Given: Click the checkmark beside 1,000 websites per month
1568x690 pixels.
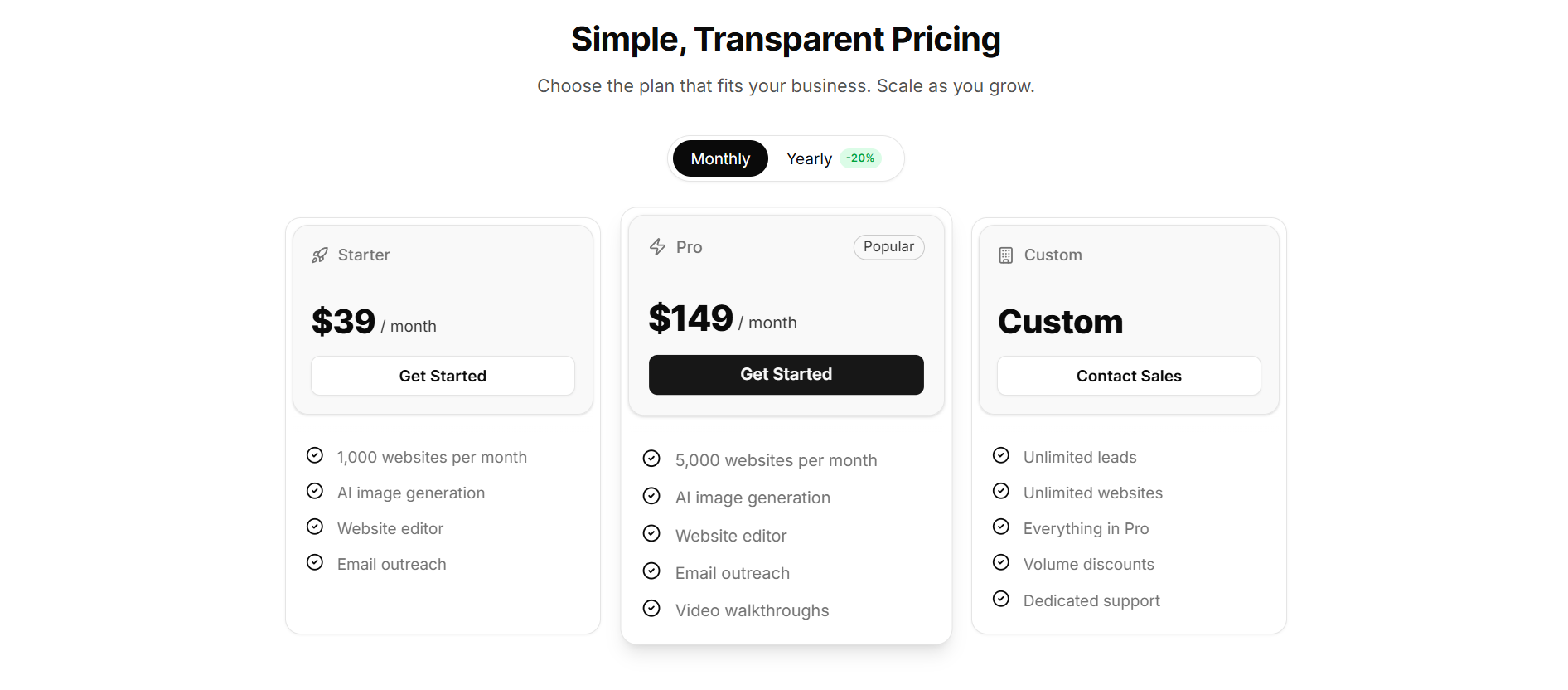Looking at the screenshot, I should coord(315,455).
